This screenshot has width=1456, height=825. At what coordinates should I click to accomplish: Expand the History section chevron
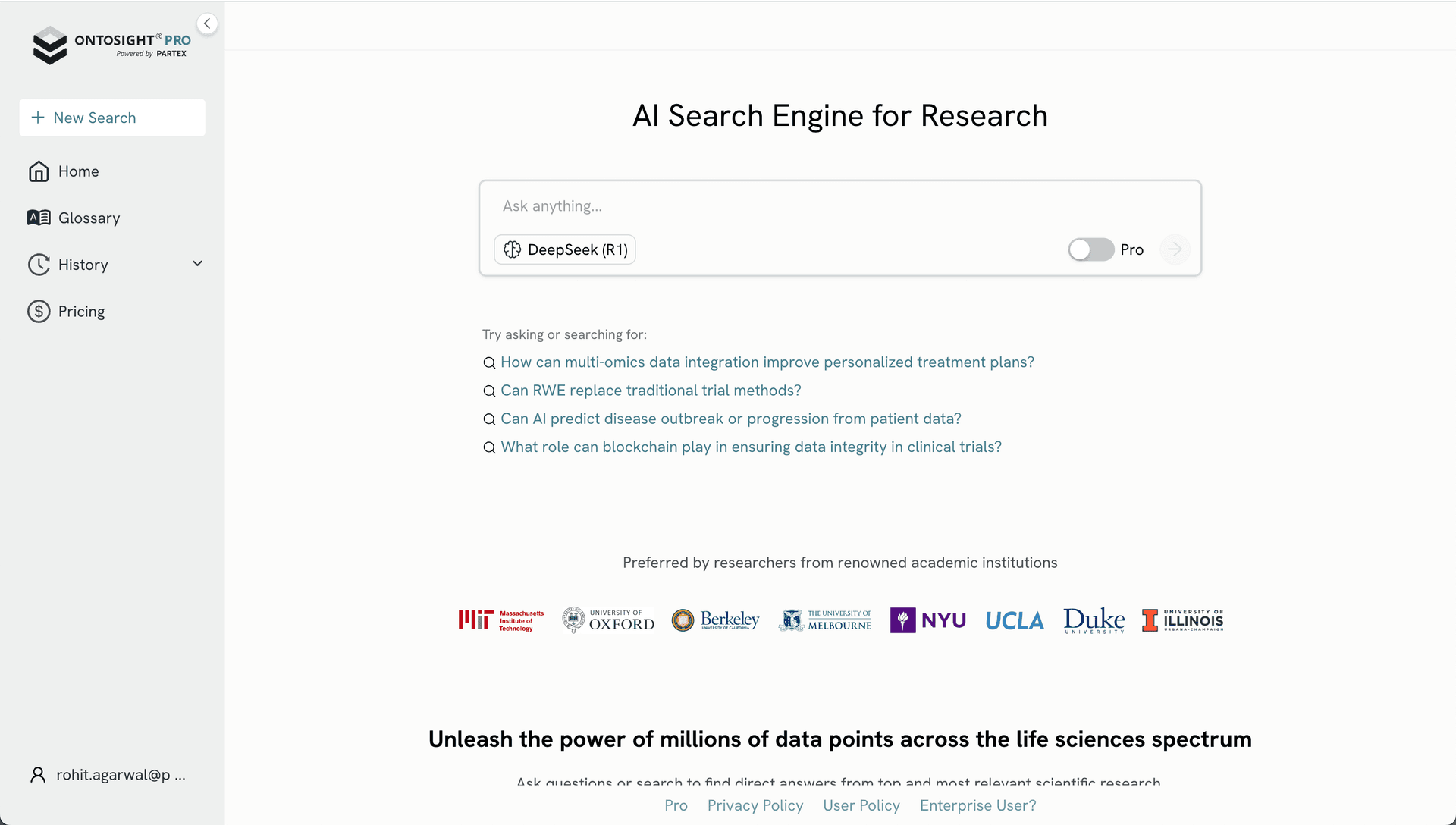coord(197,264)
